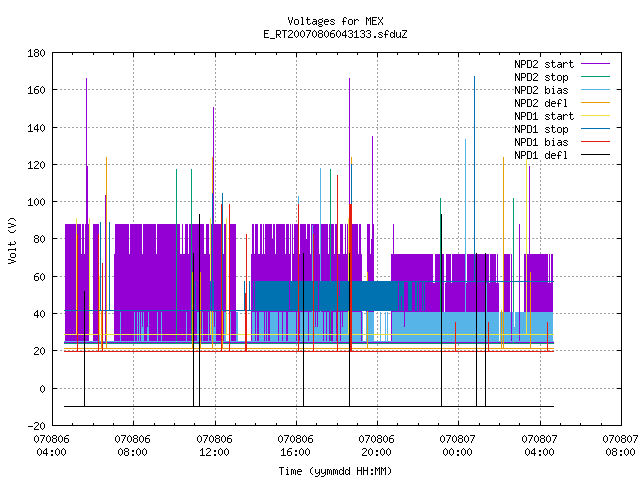The height and width of the screenshot is (480, 640).
Task: Click the x-axis tick 070806 08:00
Action: (133, 446)
